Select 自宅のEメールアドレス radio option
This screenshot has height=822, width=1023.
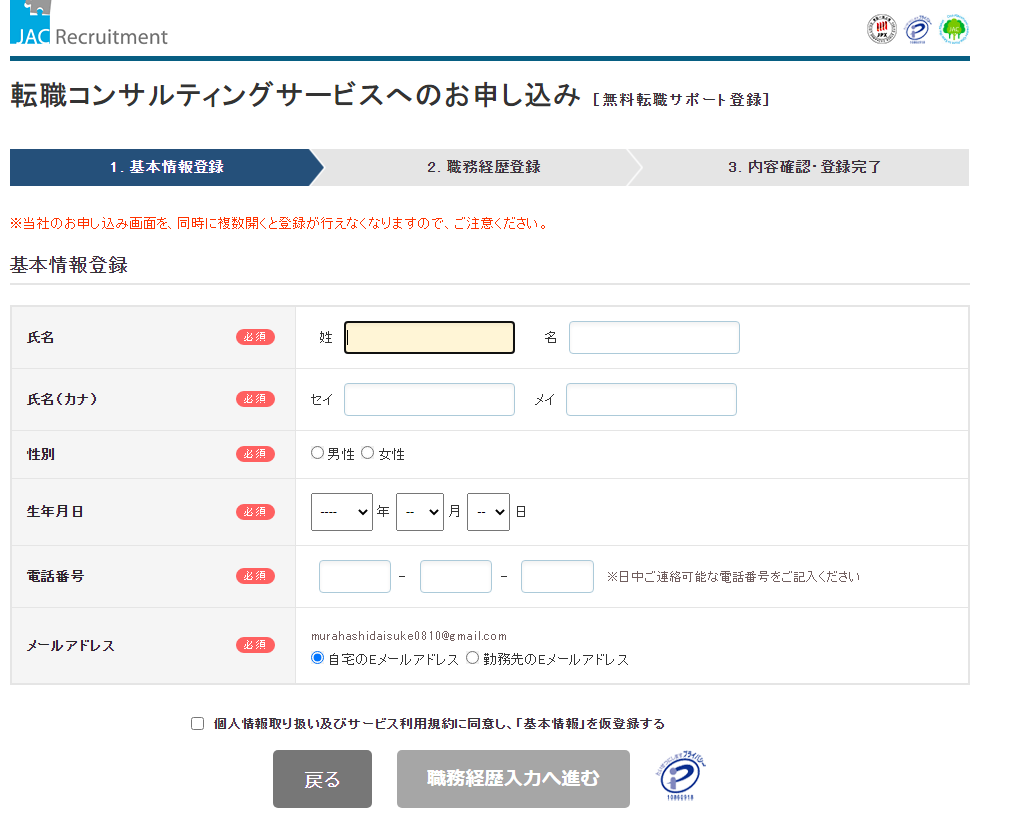click(x=318, y=658)
